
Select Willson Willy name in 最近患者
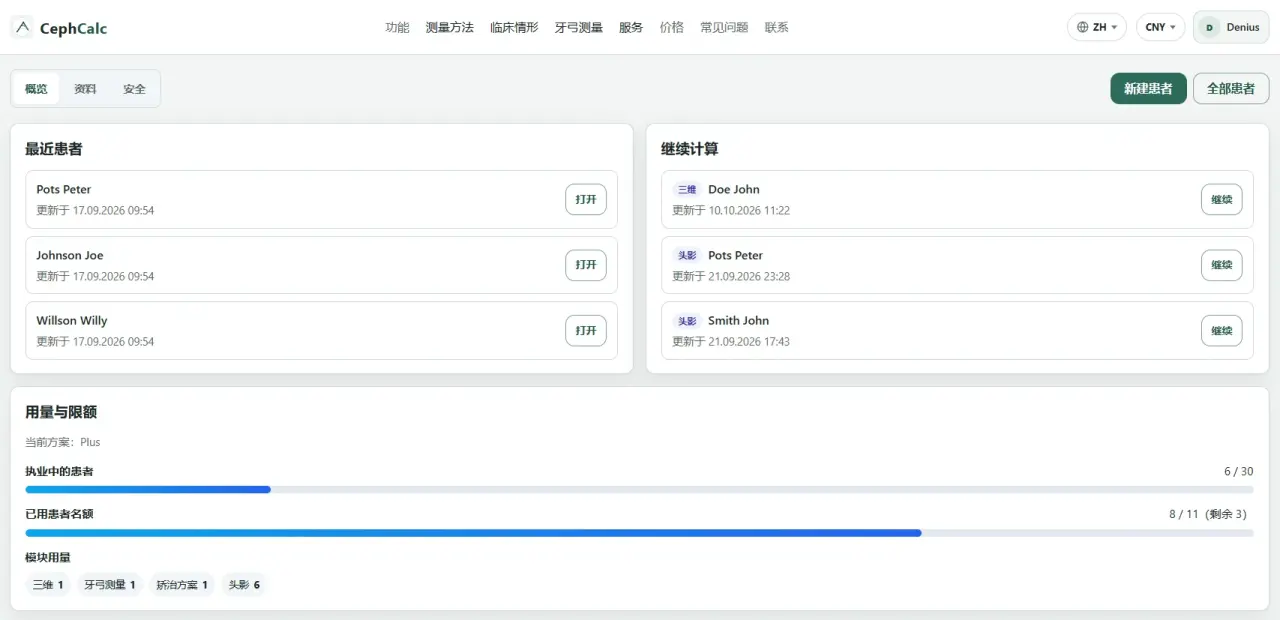pos(72,321)
